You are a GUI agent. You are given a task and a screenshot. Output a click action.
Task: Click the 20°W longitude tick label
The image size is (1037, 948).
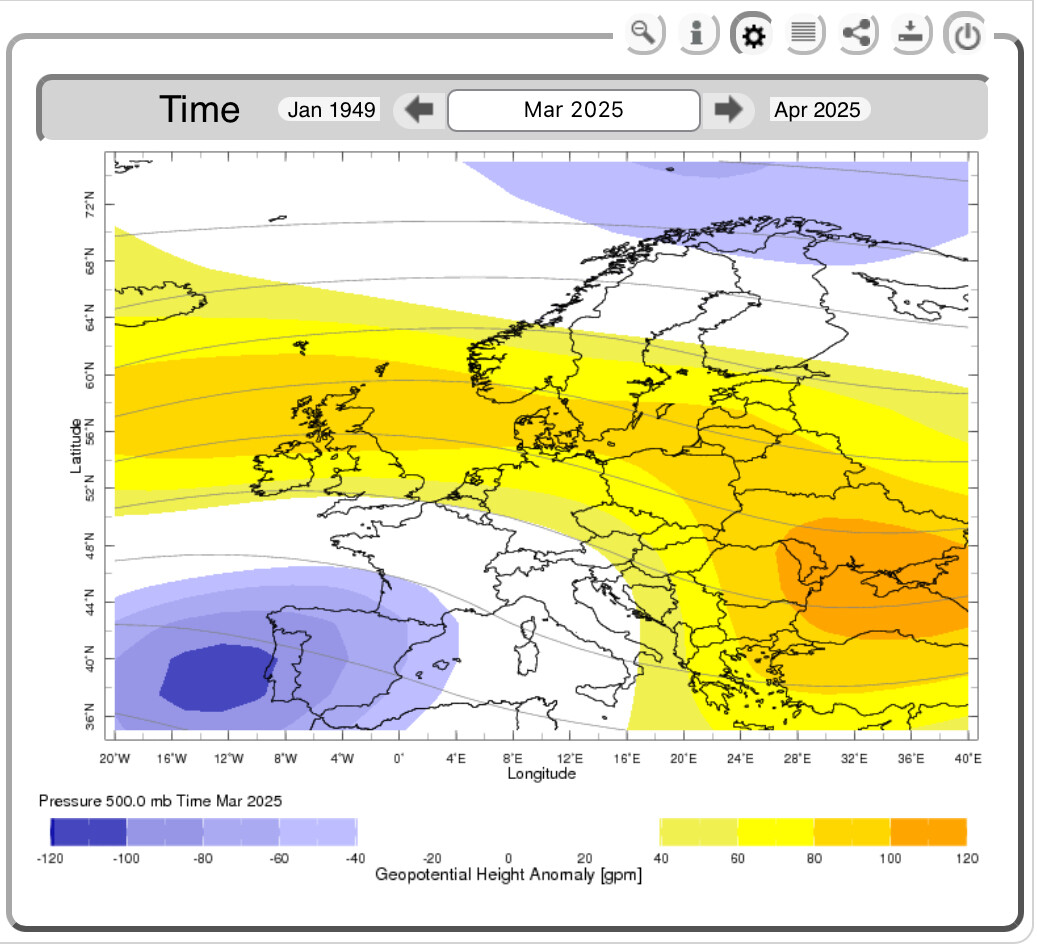(114, 758)
